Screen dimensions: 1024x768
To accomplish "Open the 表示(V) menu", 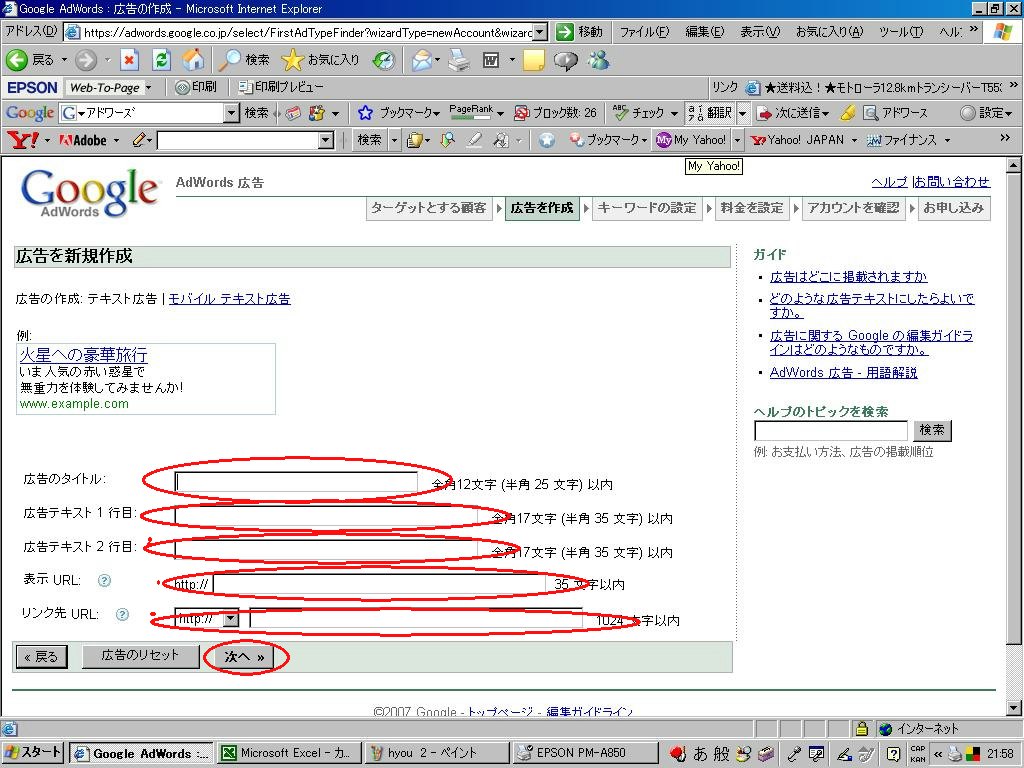I will pos(759,32).
